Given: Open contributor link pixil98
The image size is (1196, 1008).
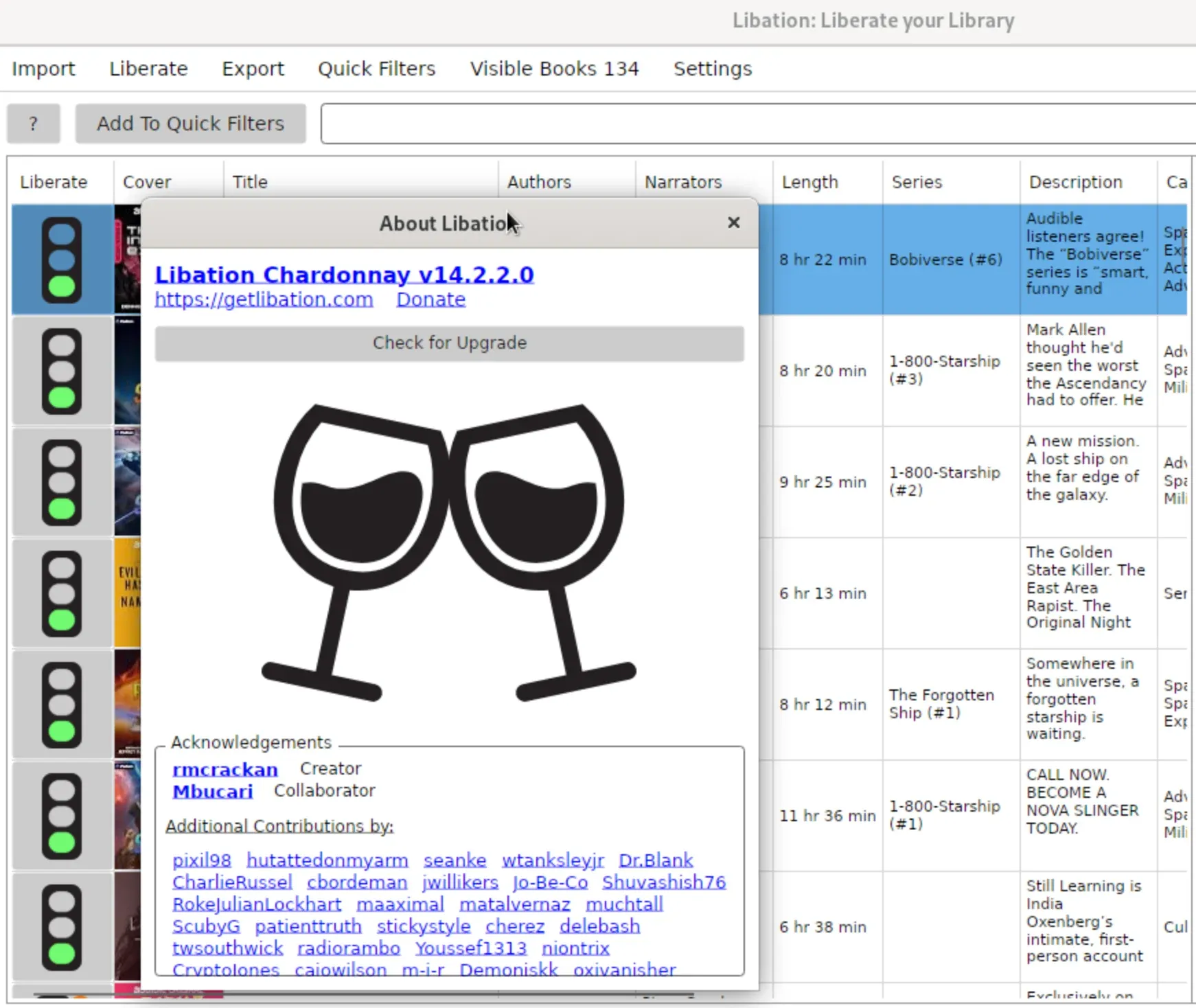Looking at the screenshot, I should 202,860.
